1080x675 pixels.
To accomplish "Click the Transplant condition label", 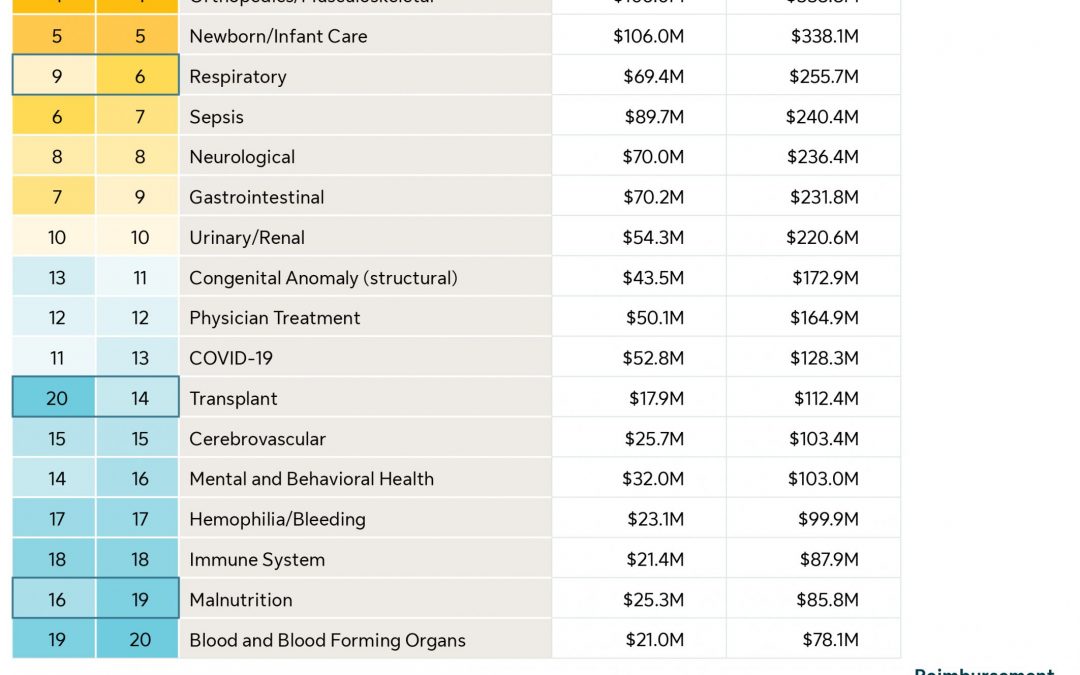I will coord(233,399).
